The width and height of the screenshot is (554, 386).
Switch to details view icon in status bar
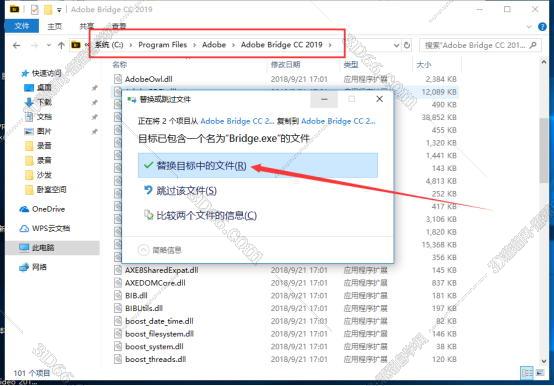pos(527,373)
